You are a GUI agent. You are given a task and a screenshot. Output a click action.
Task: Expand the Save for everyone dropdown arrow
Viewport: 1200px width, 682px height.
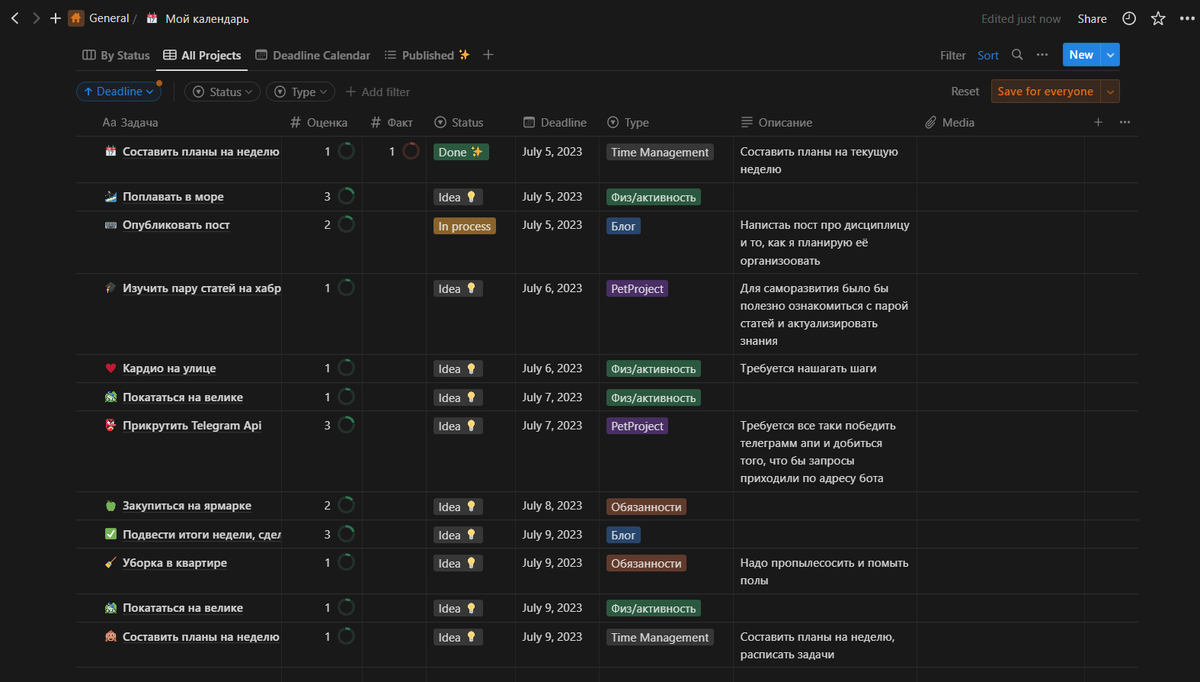pos(1109,91)
